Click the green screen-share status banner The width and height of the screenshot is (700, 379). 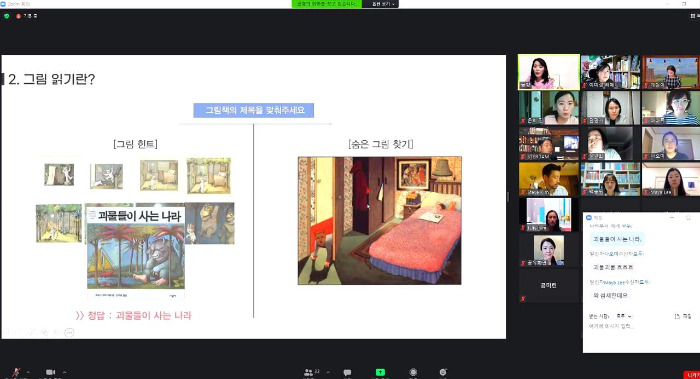327,4
